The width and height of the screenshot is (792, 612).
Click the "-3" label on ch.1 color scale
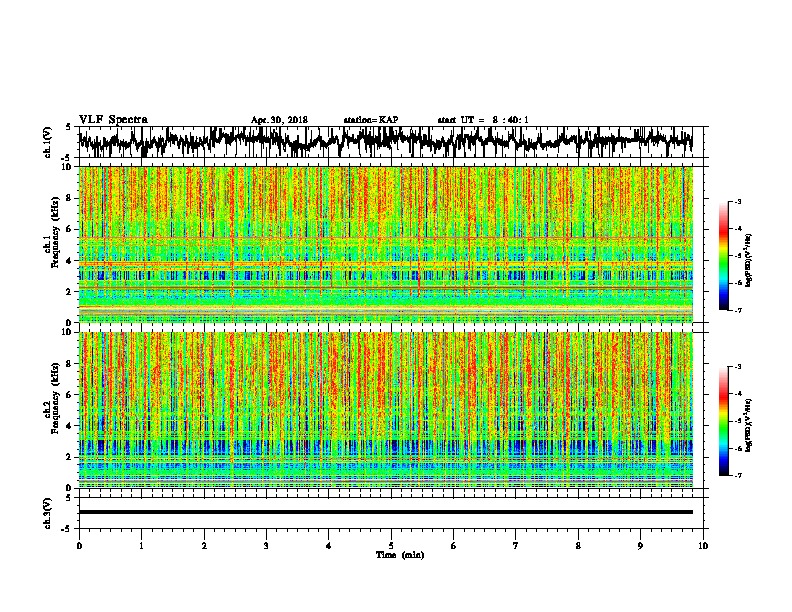(x=737, y=202)
